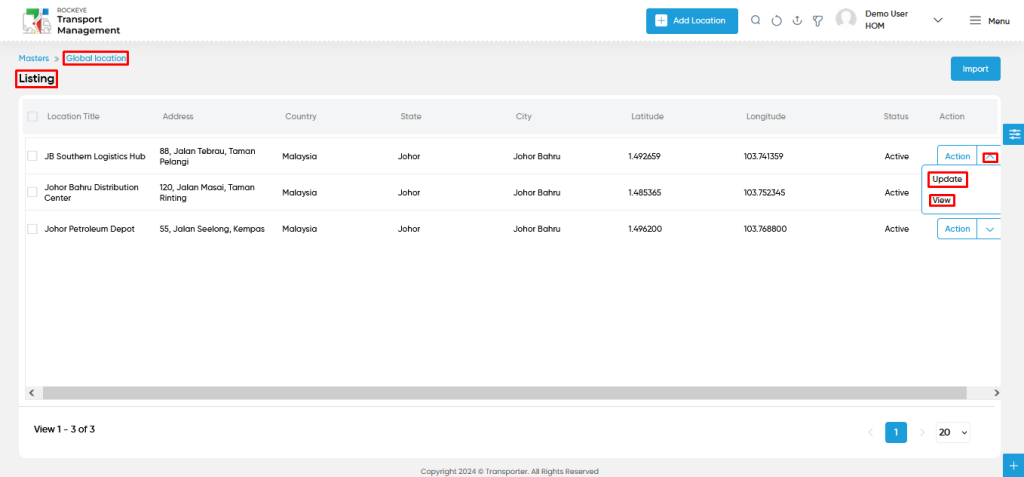Click the scroll-left arrow of table scrollbar
The image size is (1024, 477).
[x=31, y=393]
